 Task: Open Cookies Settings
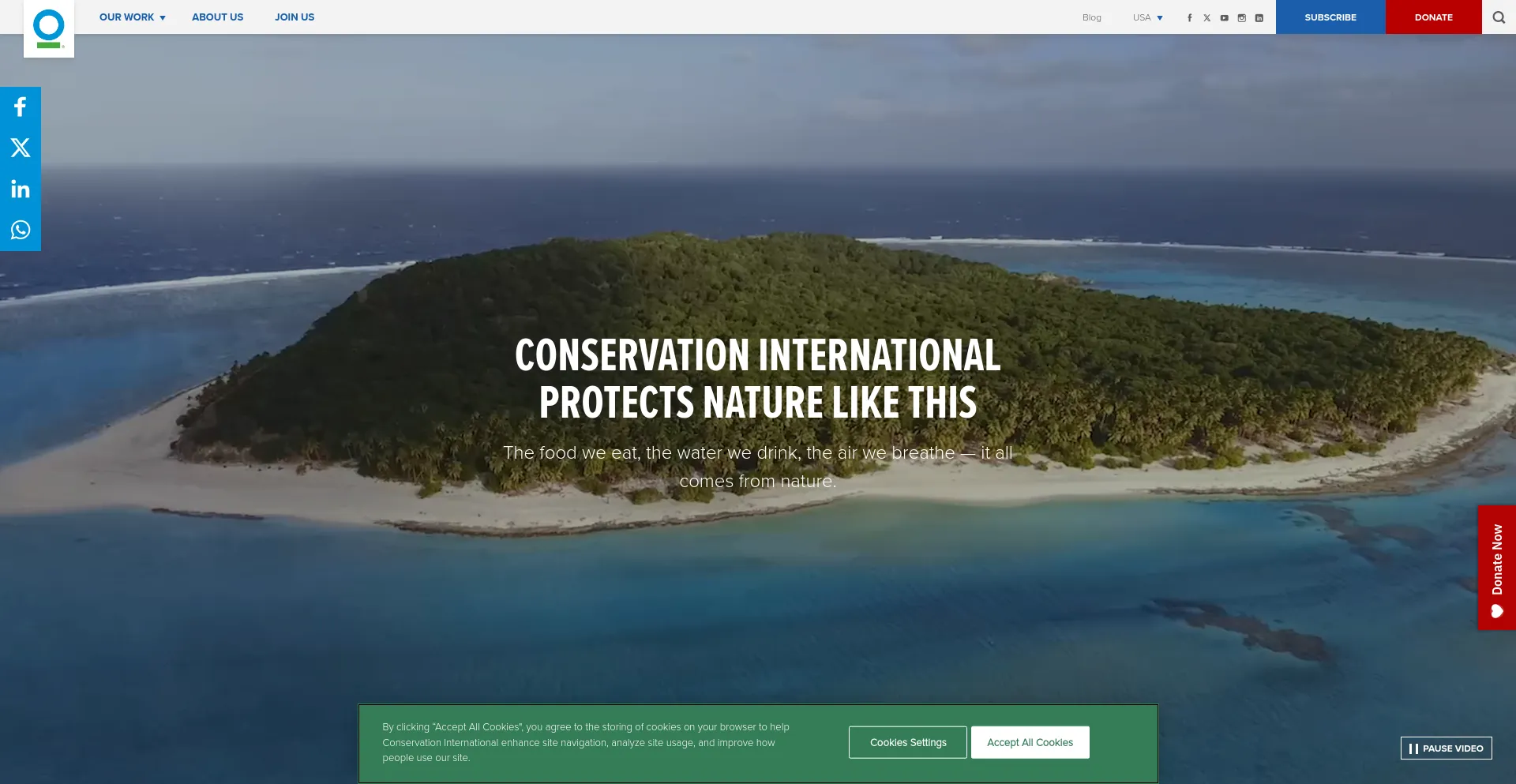(908, 742)
